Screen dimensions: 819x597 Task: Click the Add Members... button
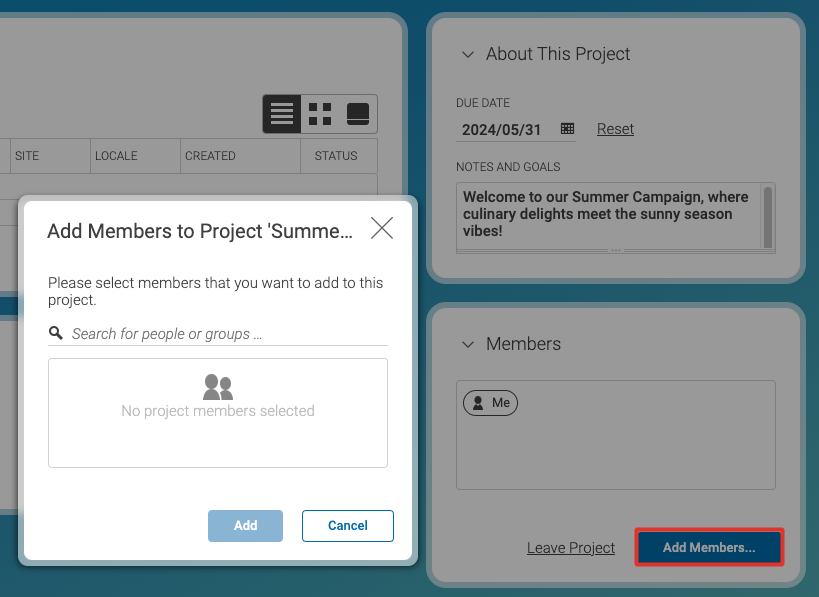coord(709,547)
